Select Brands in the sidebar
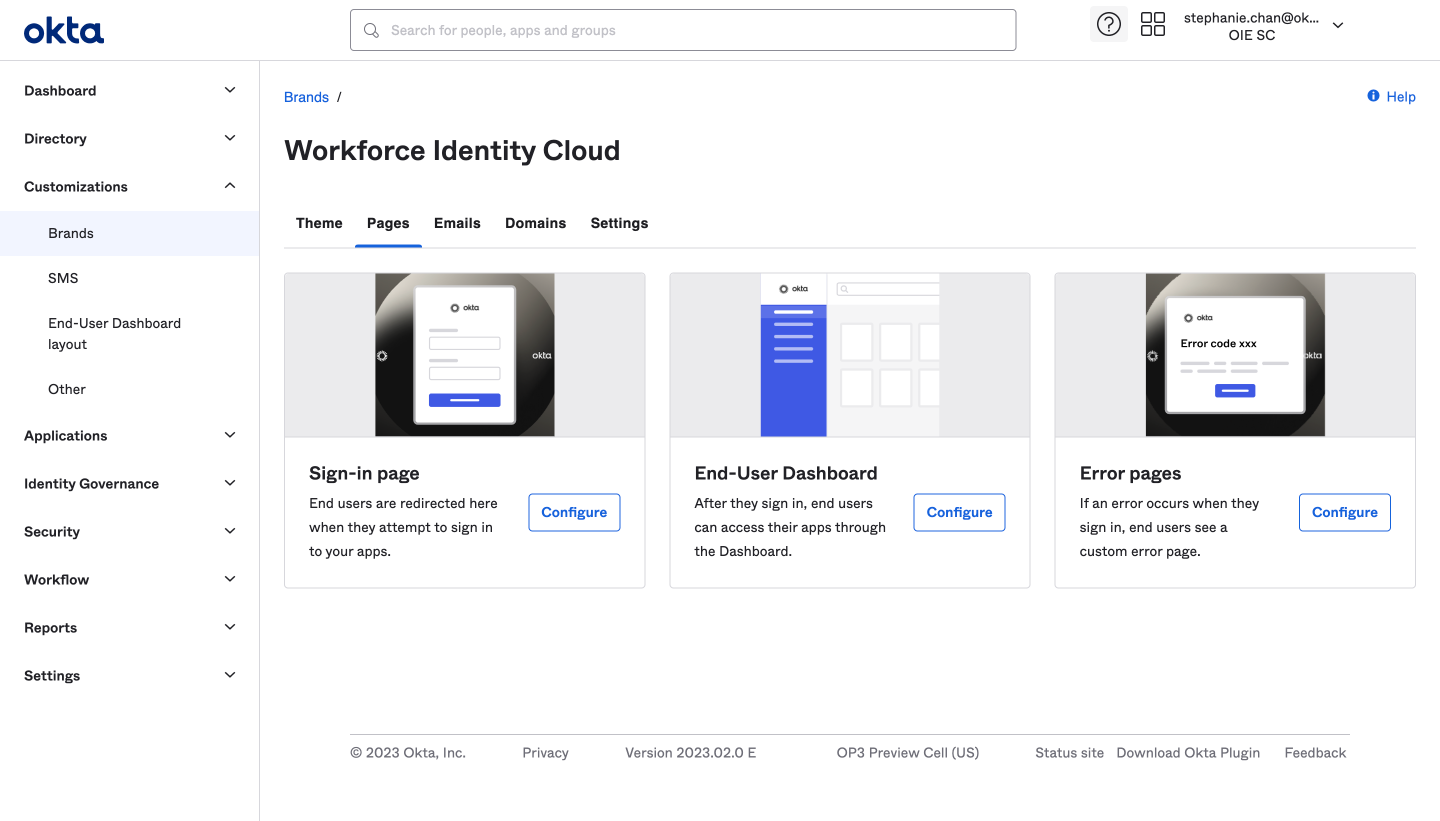 pyautogui.click(x=130, y=233)
